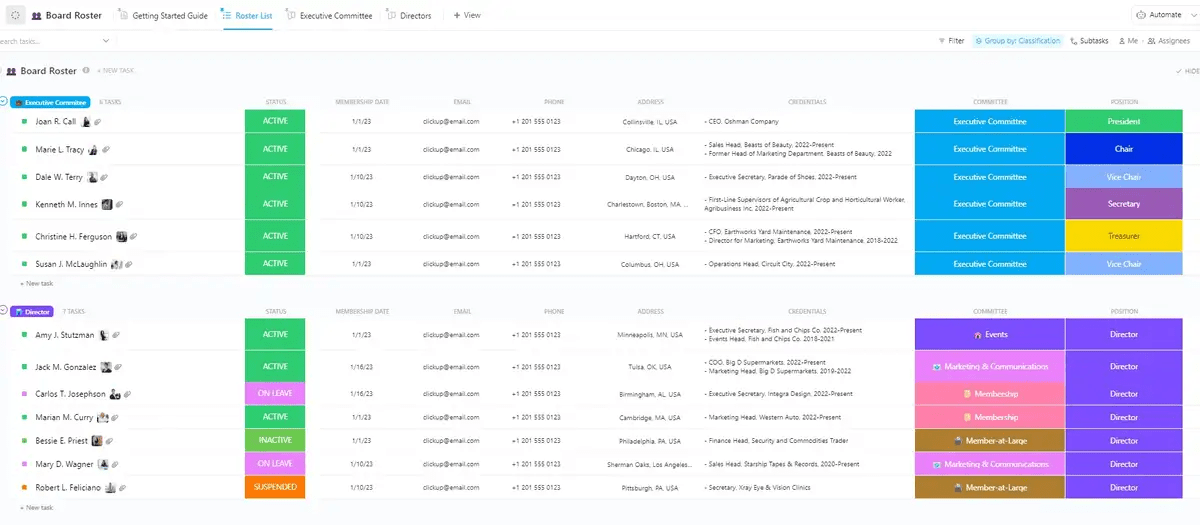Toggle status square for Marie L. Tracy
This screenshot has height=525, width=1200.
point(24,149)
